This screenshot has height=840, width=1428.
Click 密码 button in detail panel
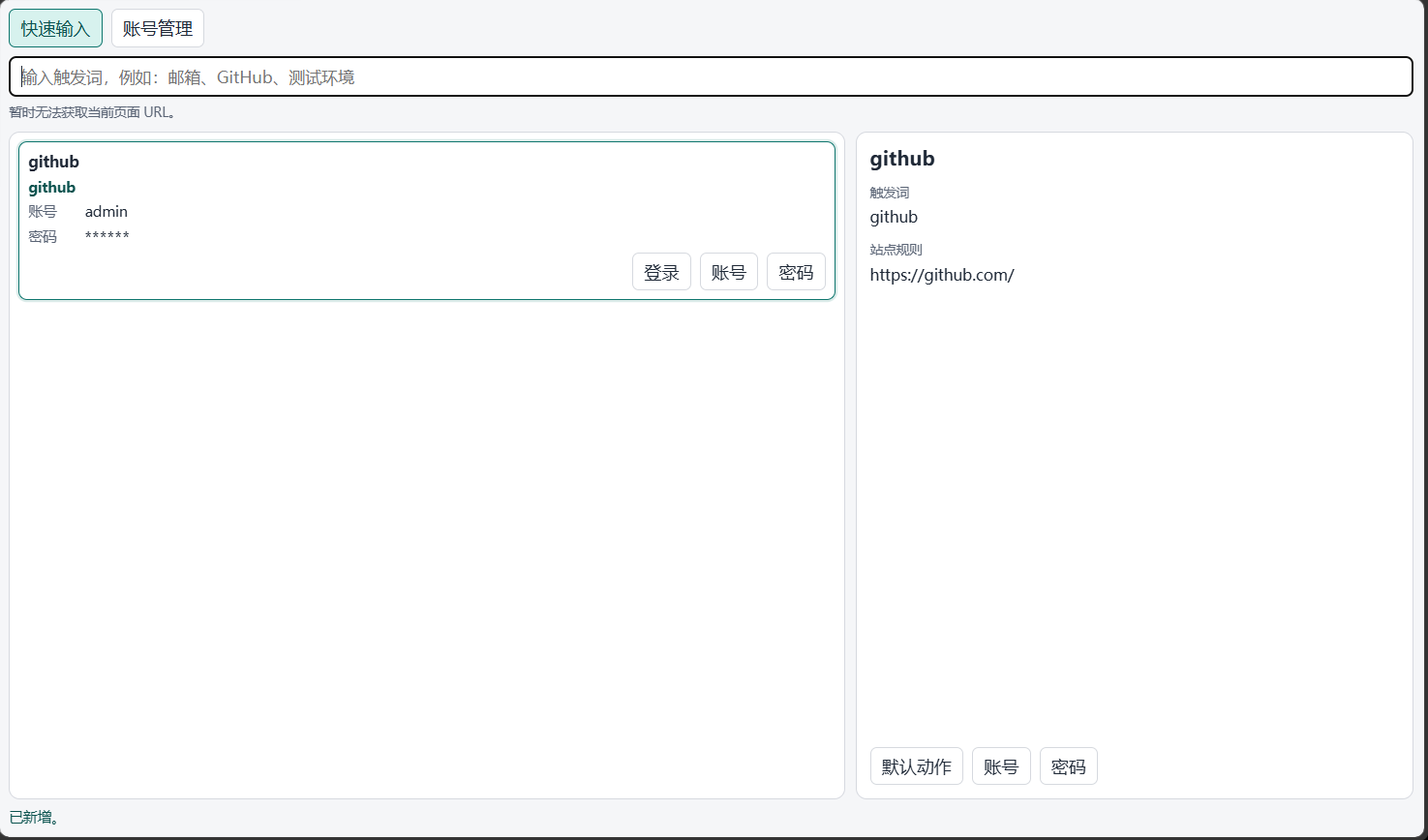tap(1068, 766)
